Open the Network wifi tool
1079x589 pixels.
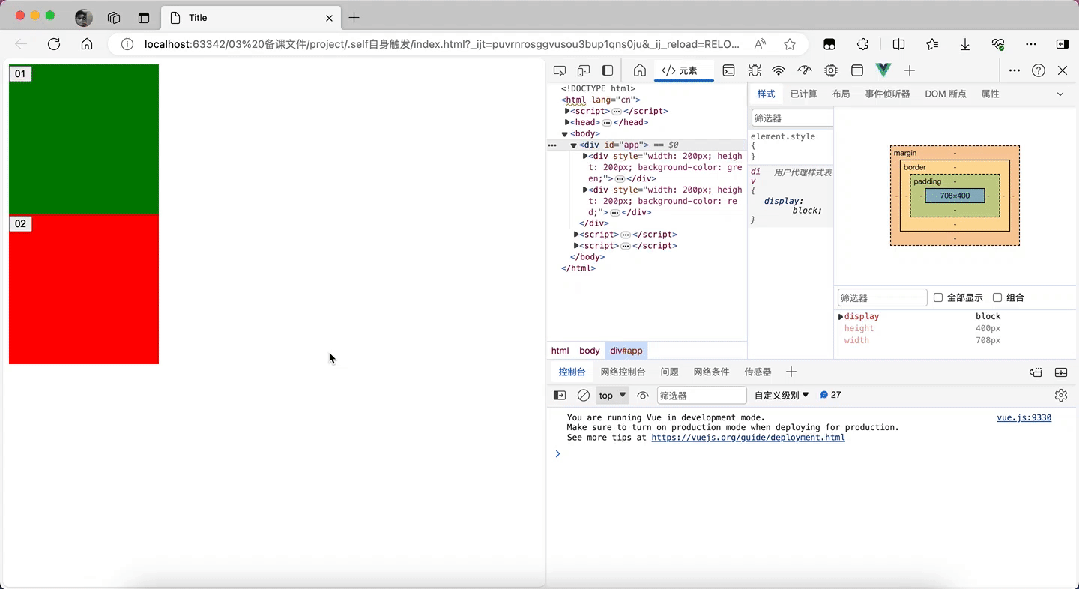click(778, 70)
